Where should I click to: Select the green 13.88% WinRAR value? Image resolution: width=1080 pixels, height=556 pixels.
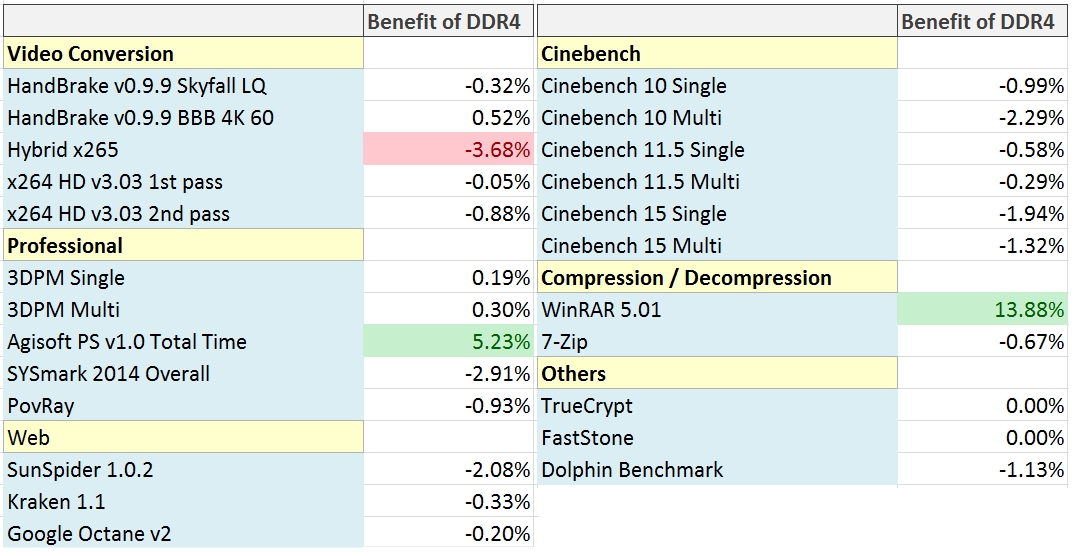point(982,310)
